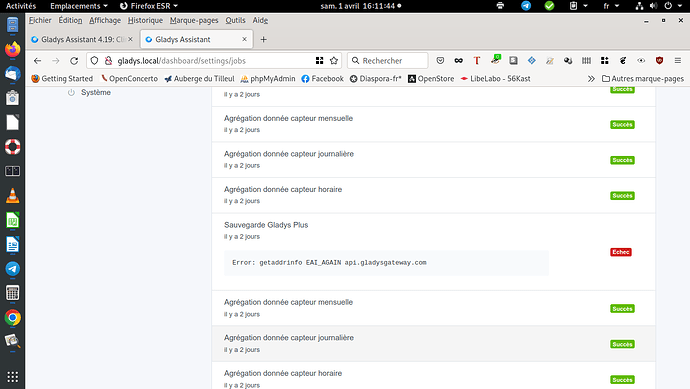Image resolution: width=690 pixels, height=389 pixels.
Task: Open tracking protection shield info
Action: pos(94,61)
